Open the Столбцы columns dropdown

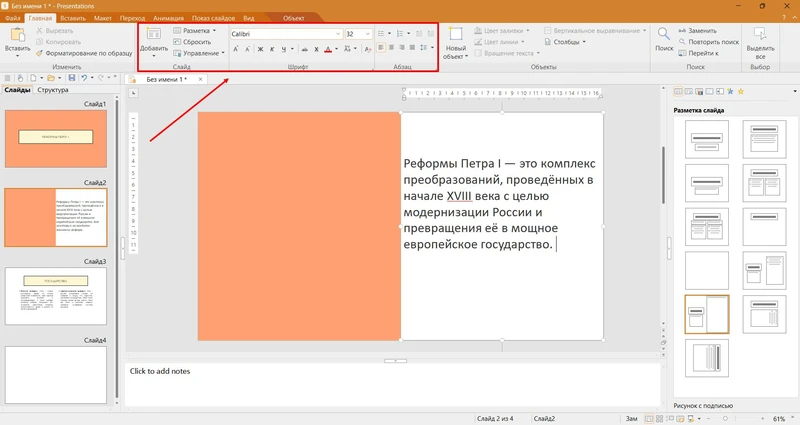[565, 42]
